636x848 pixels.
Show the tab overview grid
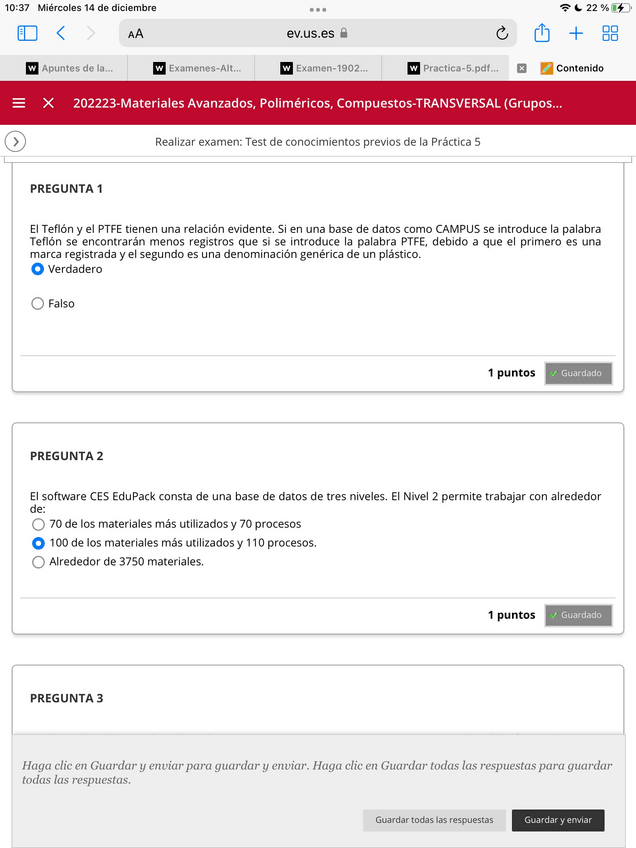tap(610, 34)
